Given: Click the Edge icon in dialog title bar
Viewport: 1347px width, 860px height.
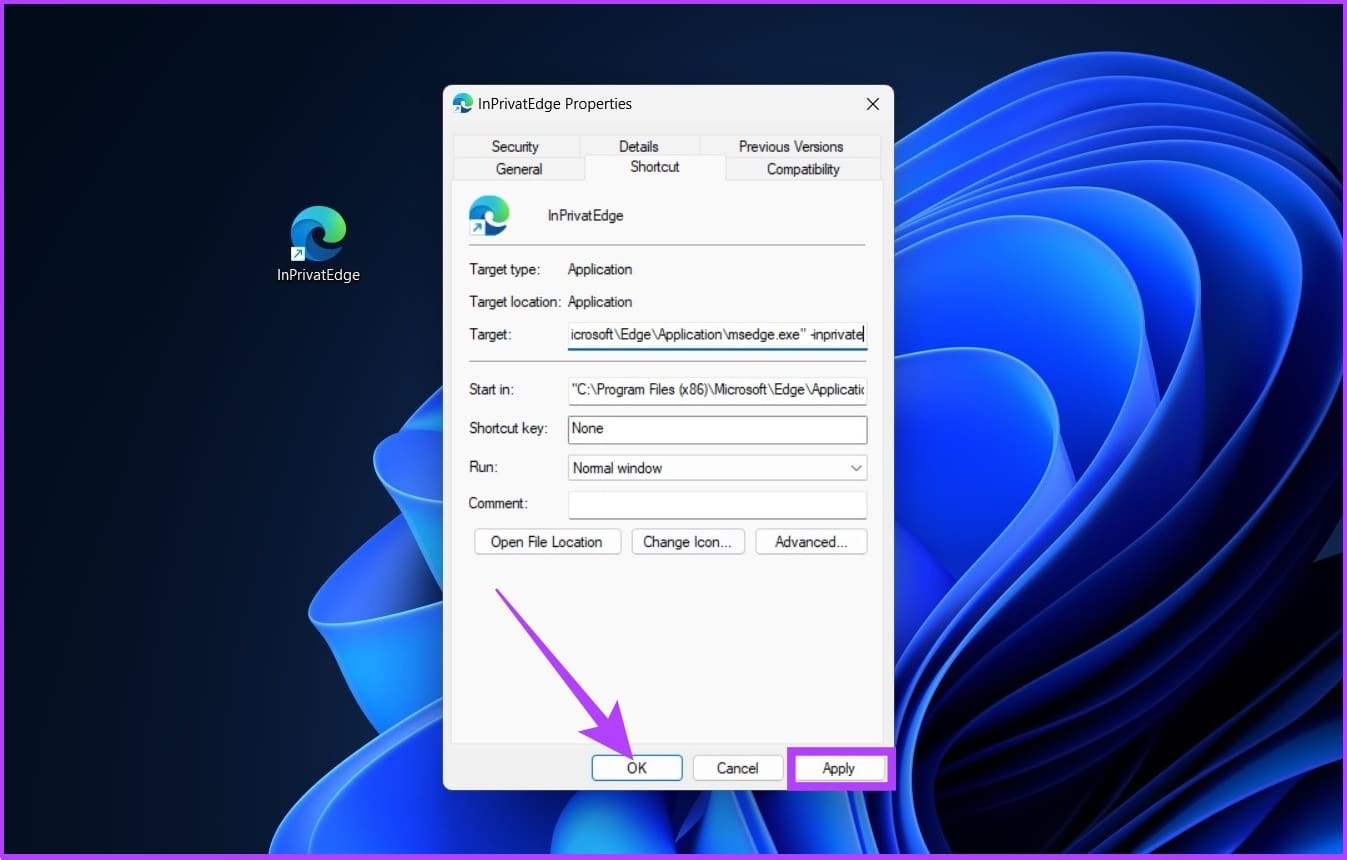Looking at the screenshot, I should click(462, 103).
